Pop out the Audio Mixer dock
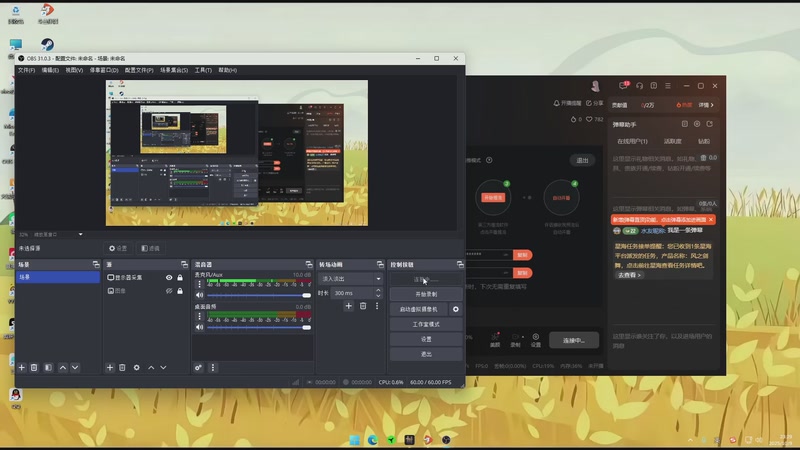Viewport: 800px width, 450px height. tap(309, 264)
